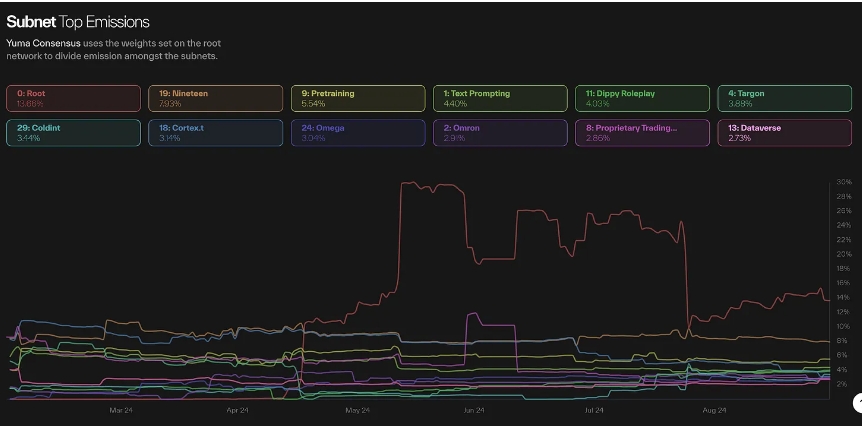This screenshot has width=862, height=426.
Task: Select the 8: Proprietary Trading legend card
Action: coord(643,133)
